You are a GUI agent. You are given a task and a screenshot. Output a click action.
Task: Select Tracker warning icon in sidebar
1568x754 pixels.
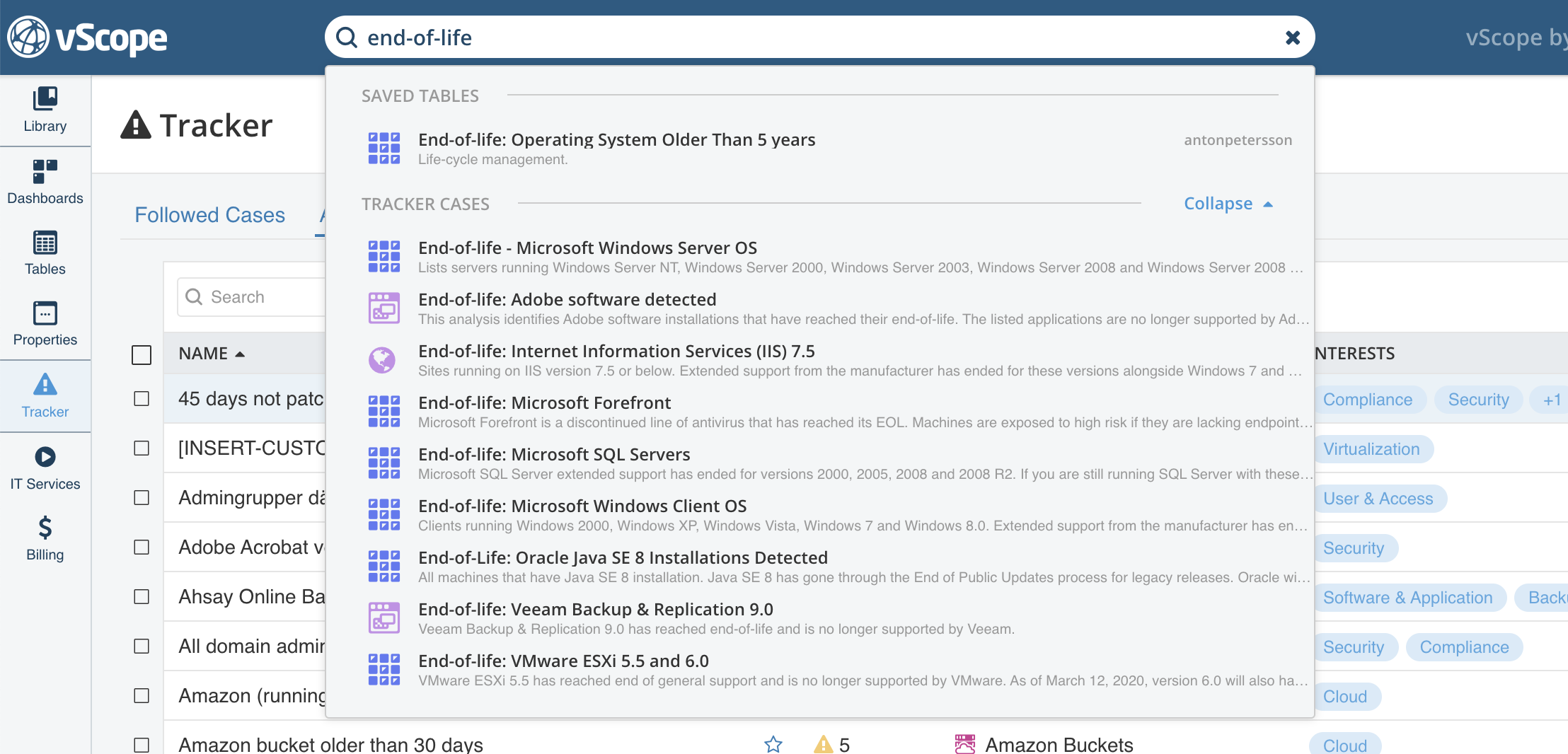(45, 384)
